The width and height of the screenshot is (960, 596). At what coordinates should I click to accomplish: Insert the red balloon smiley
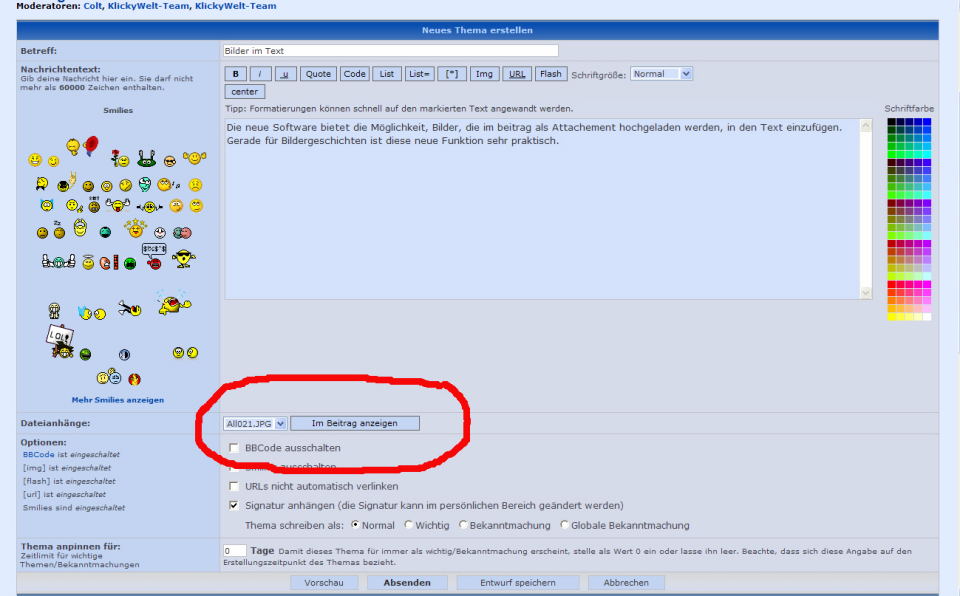[90, 147]
